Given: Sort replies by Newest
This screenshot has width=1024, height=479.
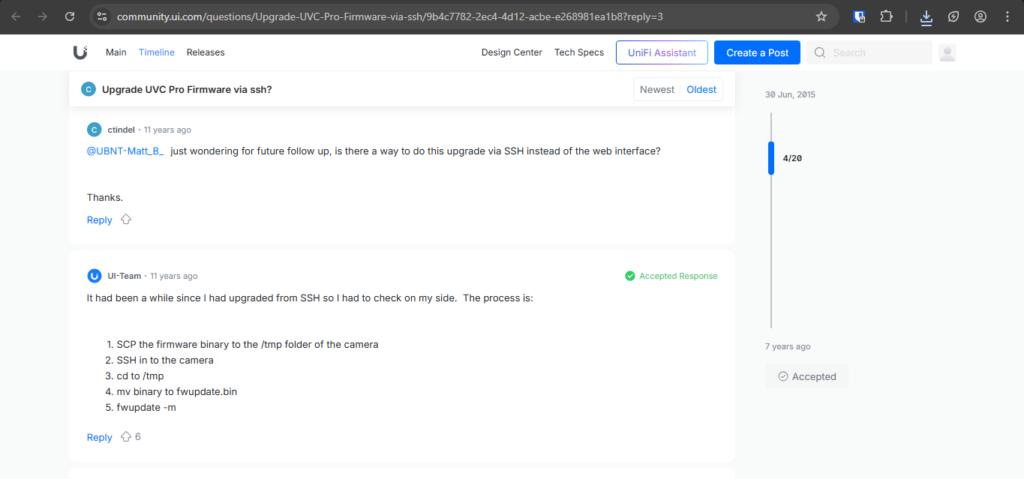Looking at the screenshot, I should pyautogui.click(x=657, y=90).
